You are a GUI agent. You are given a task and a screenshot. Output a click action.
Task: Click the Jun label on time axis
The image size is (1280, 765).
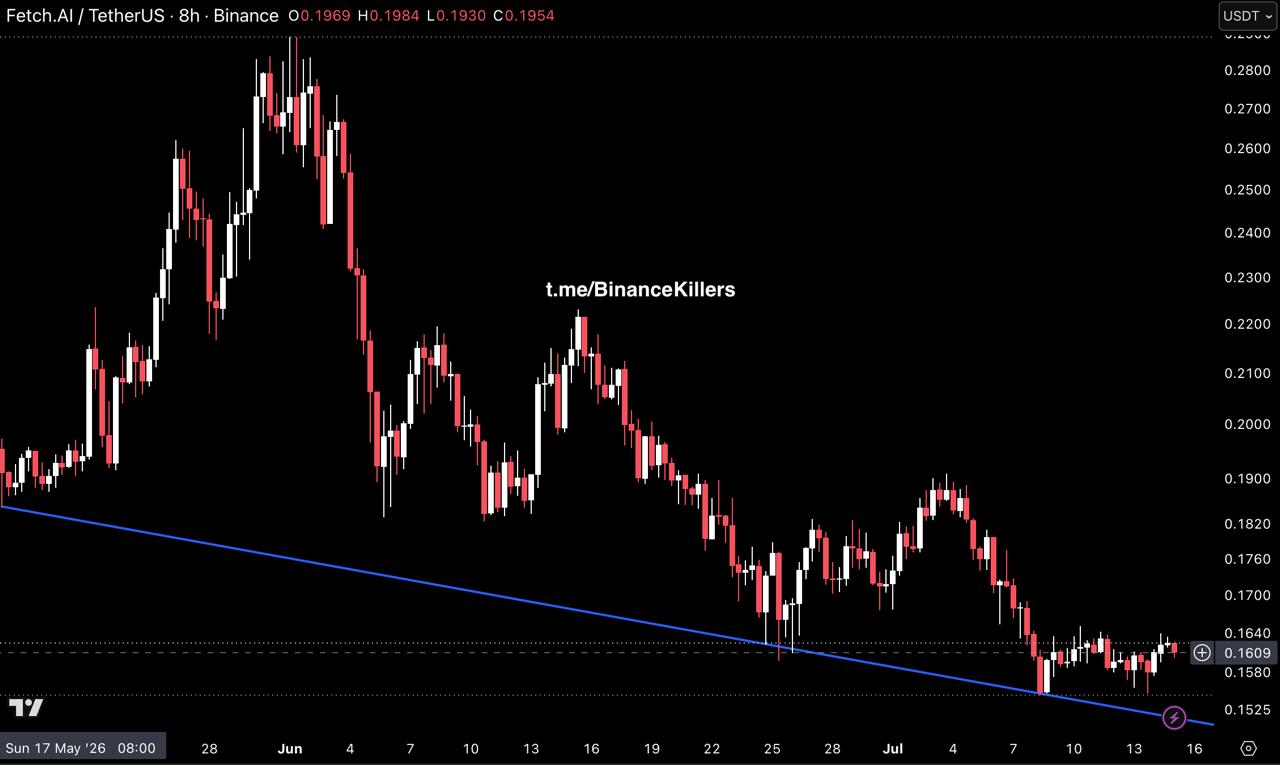click(289, 748)
